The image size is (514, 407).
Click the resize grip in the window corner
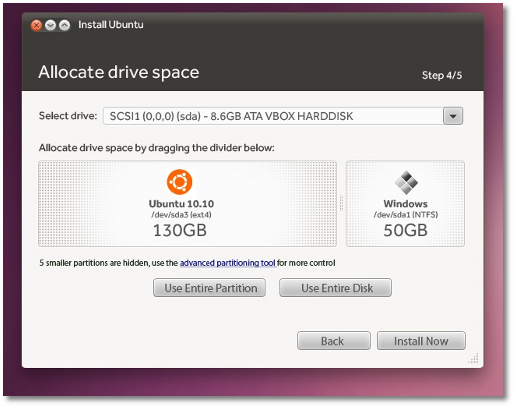(x=473, y=358)
